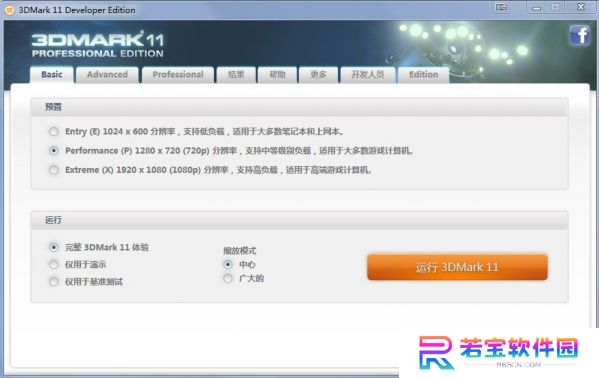Screen dimensions: 599x378
Task: Choose 完整 3DMark 11 体验 run option
Action: [x=54, y=247]
